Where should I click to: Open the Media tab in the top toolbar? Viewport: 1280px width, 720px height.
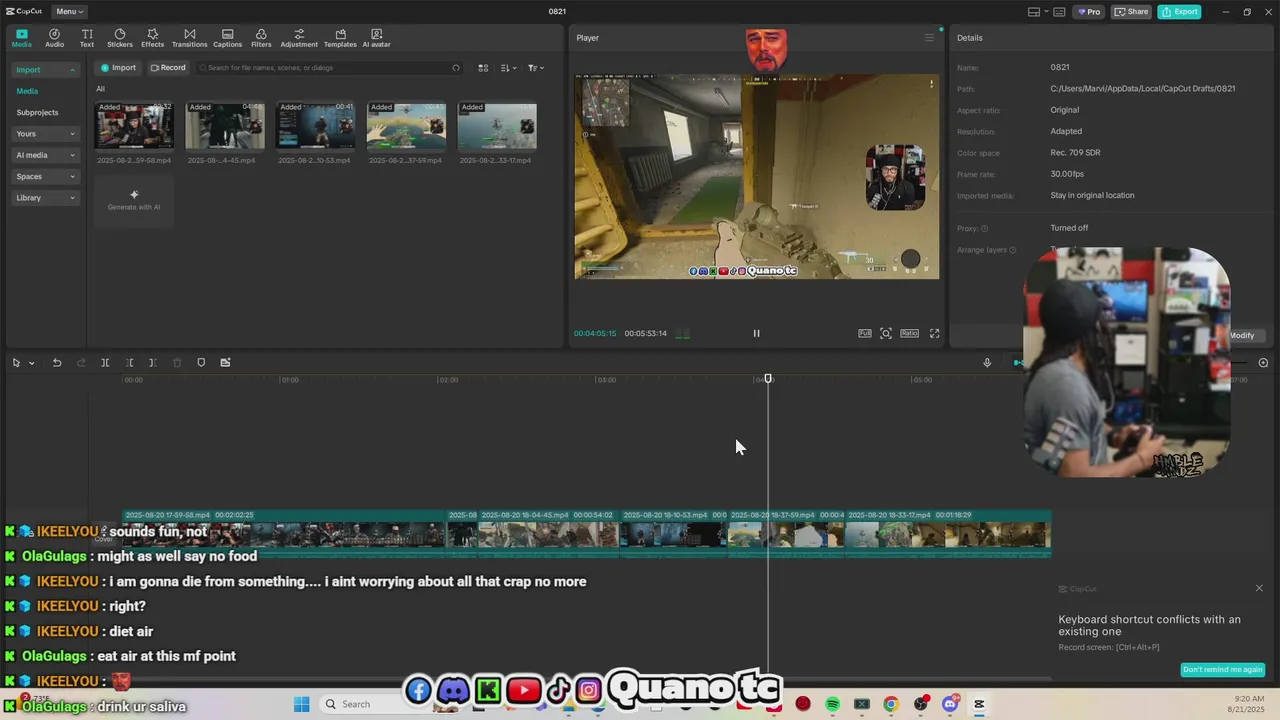pos(21,38)
